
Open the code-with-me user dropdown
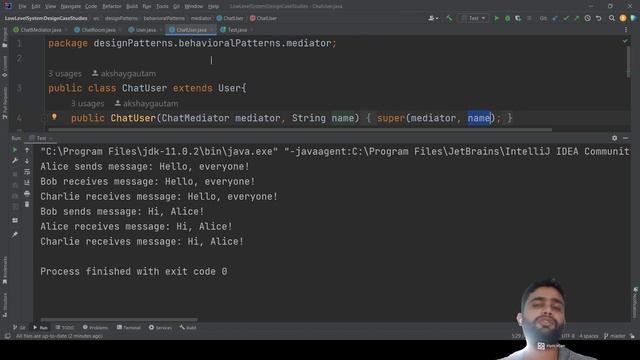pos(433,18)
